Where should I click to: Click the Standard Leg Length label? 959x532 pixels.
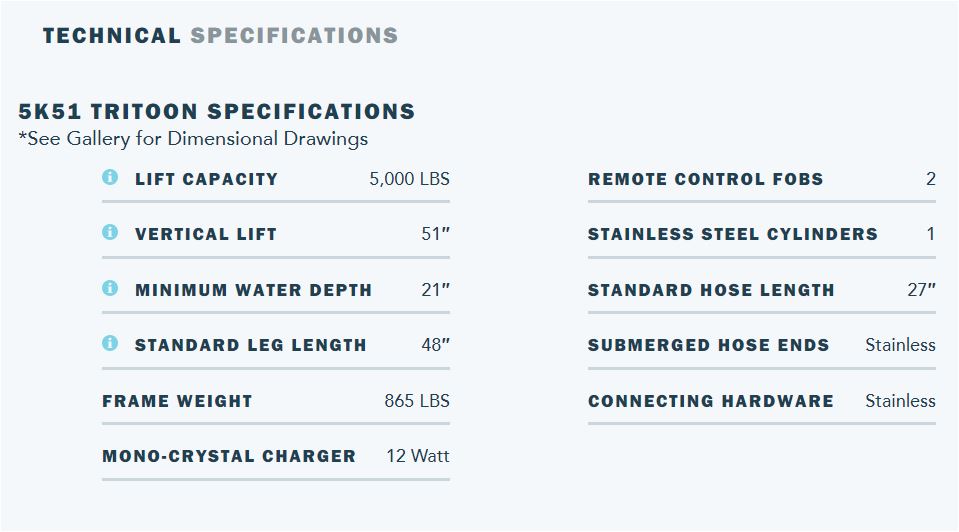(x=250, y=346)
